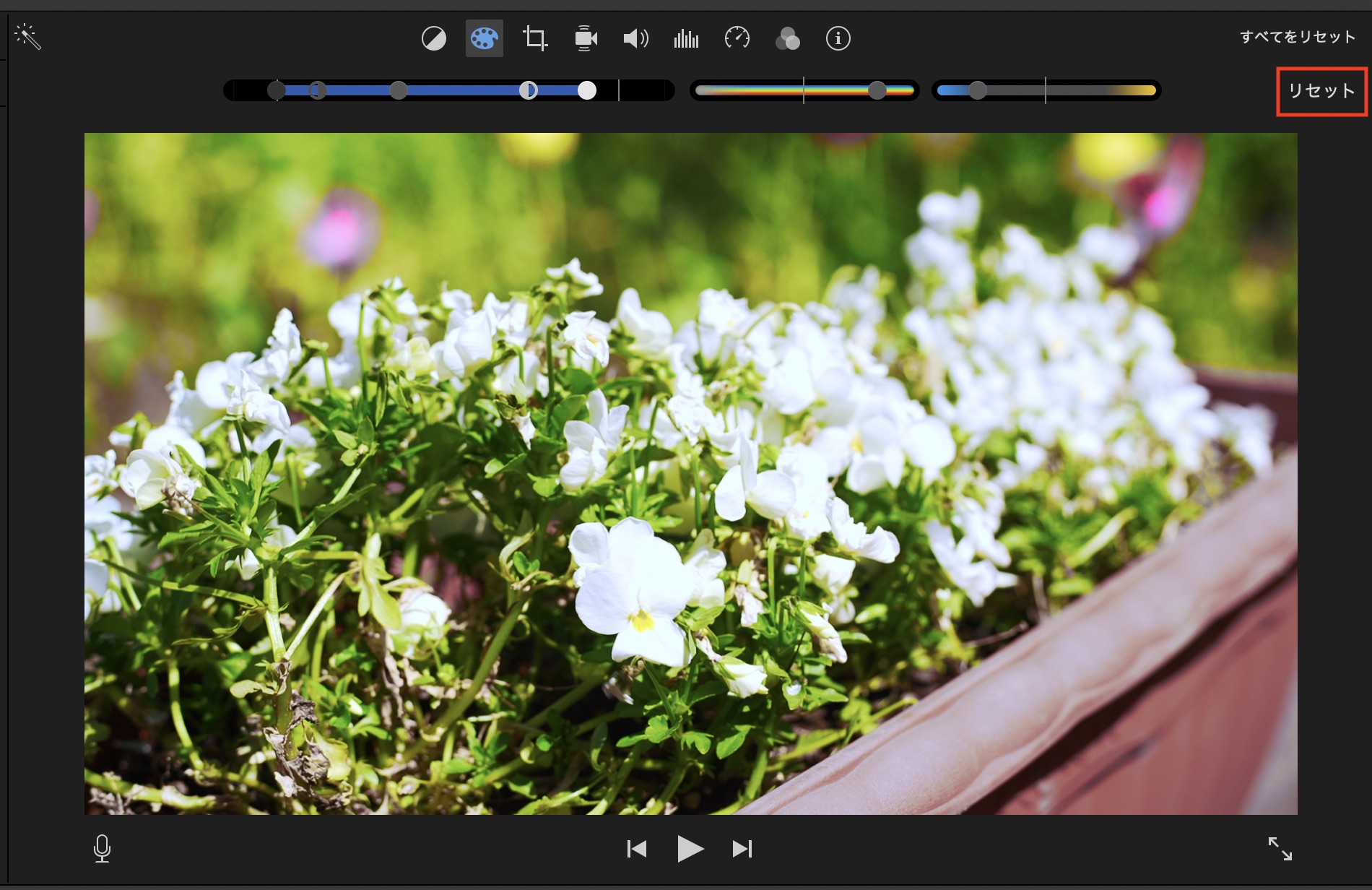Open the color balance tool
The image size is (1372, 890).
pos(433,38)
